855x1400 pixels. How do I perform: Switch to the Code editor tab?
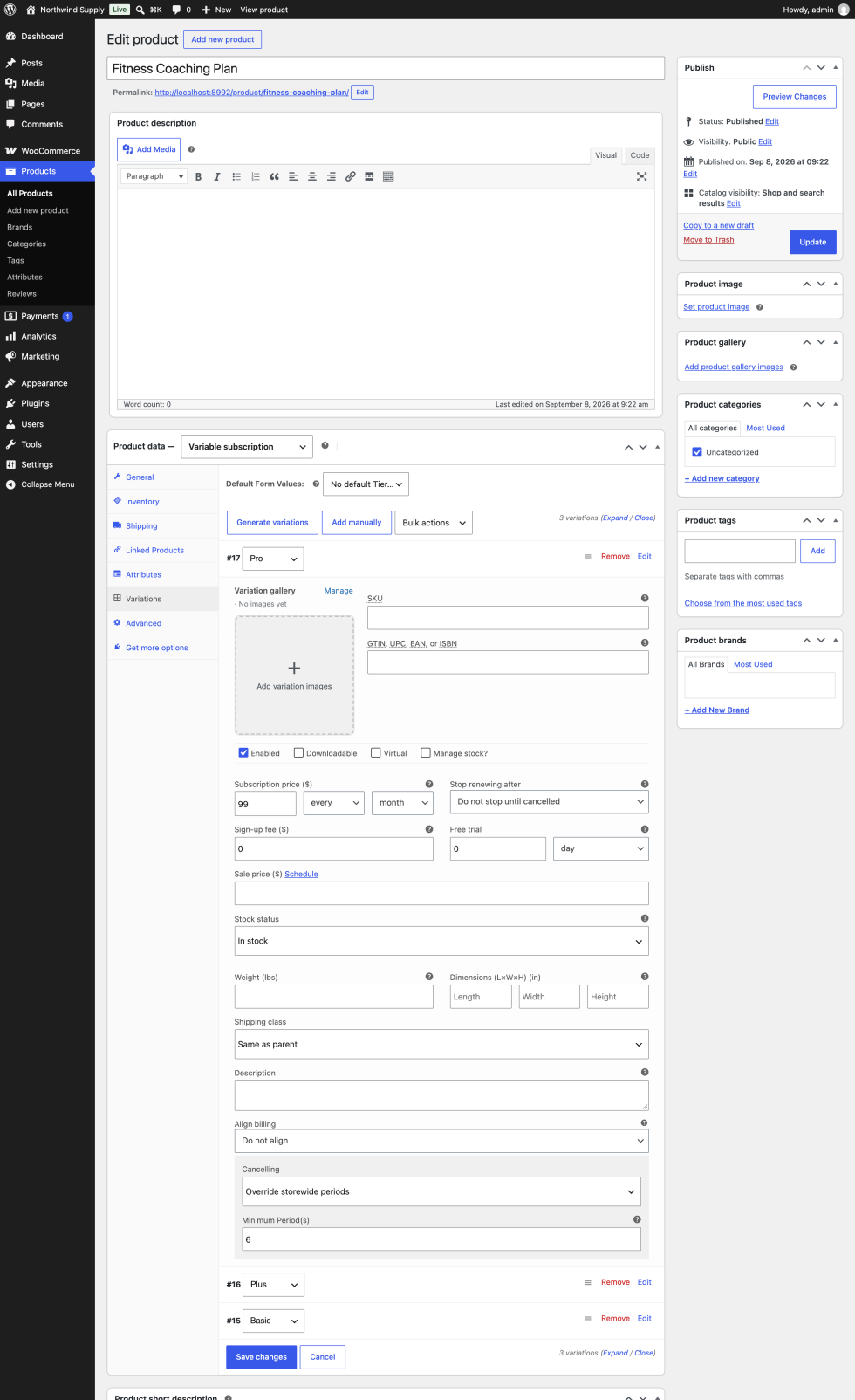[640, 155]
